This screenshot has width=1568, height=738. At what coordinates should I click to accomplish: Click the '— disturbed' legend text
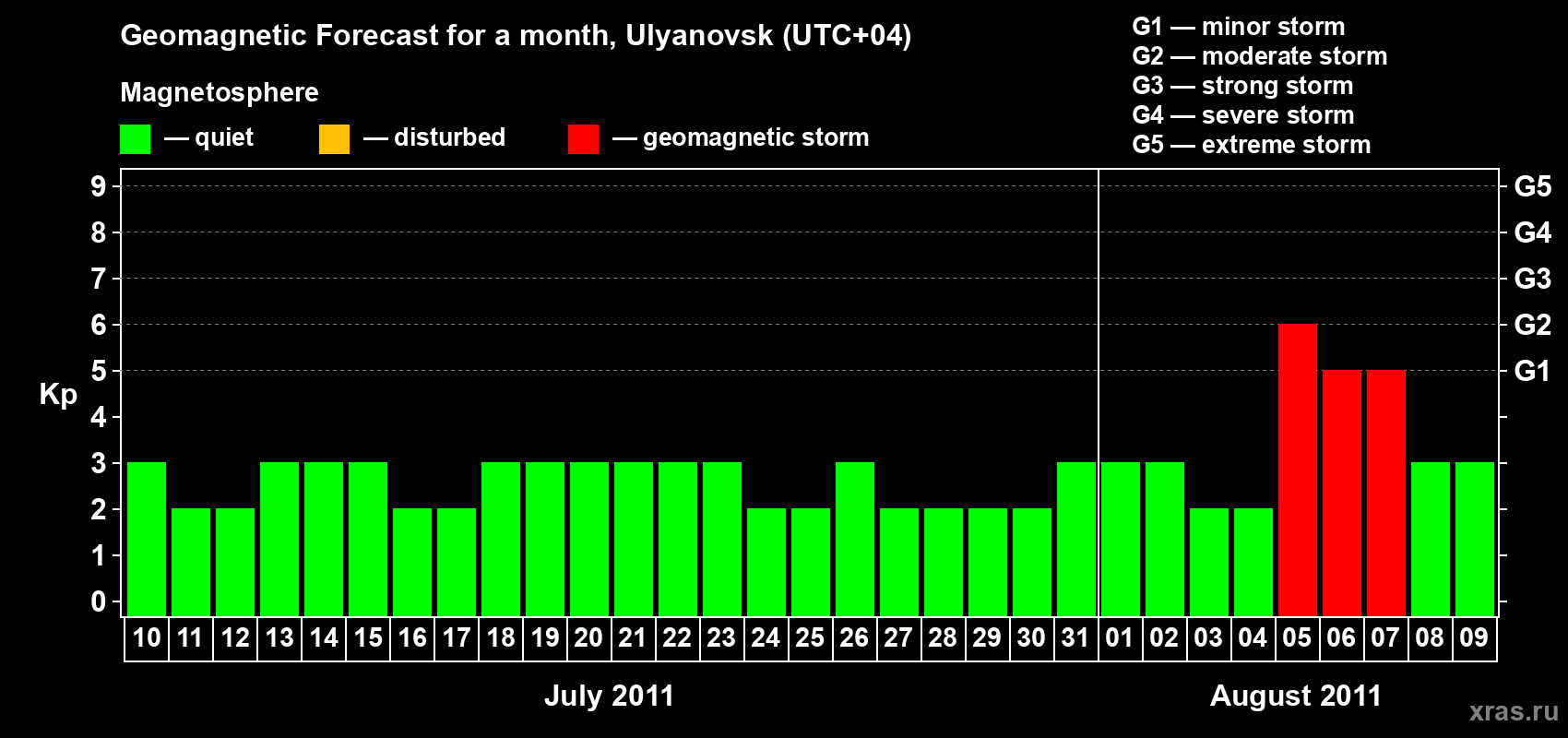point(434,137)
